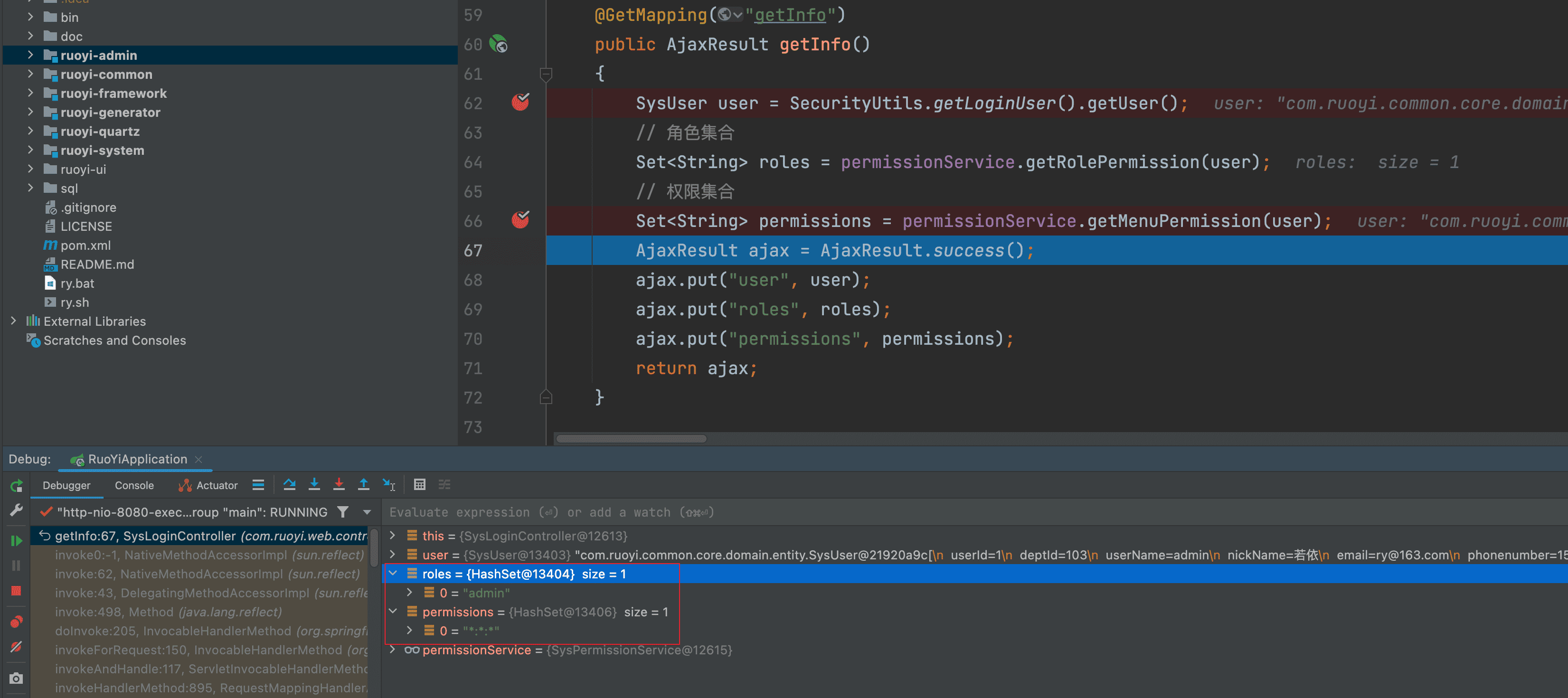1568x698 pixels.
Task: Select the .gitignore file
Action: click(88, 207)
